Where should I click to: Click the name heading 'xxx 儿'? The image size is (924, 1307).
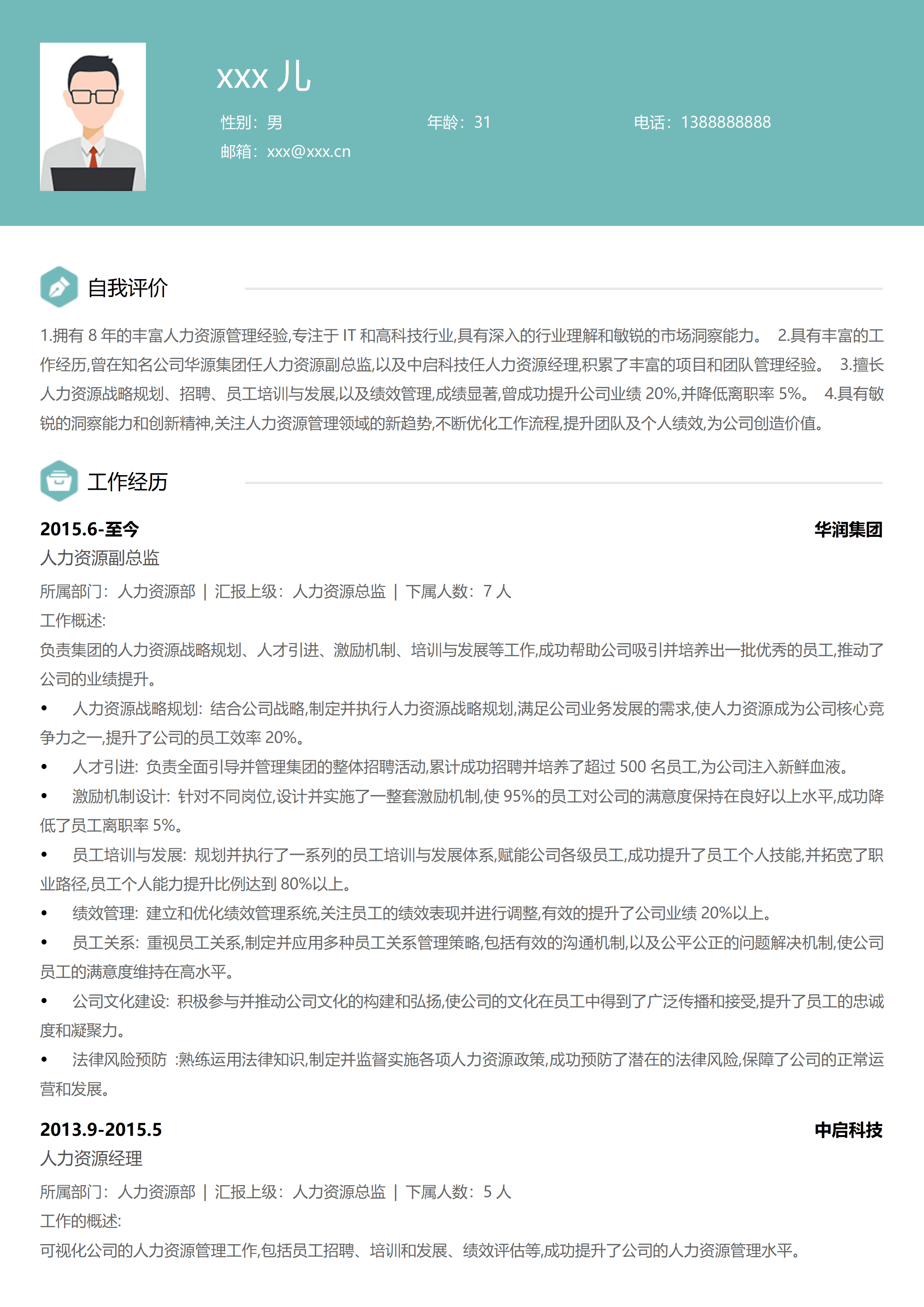264,77
